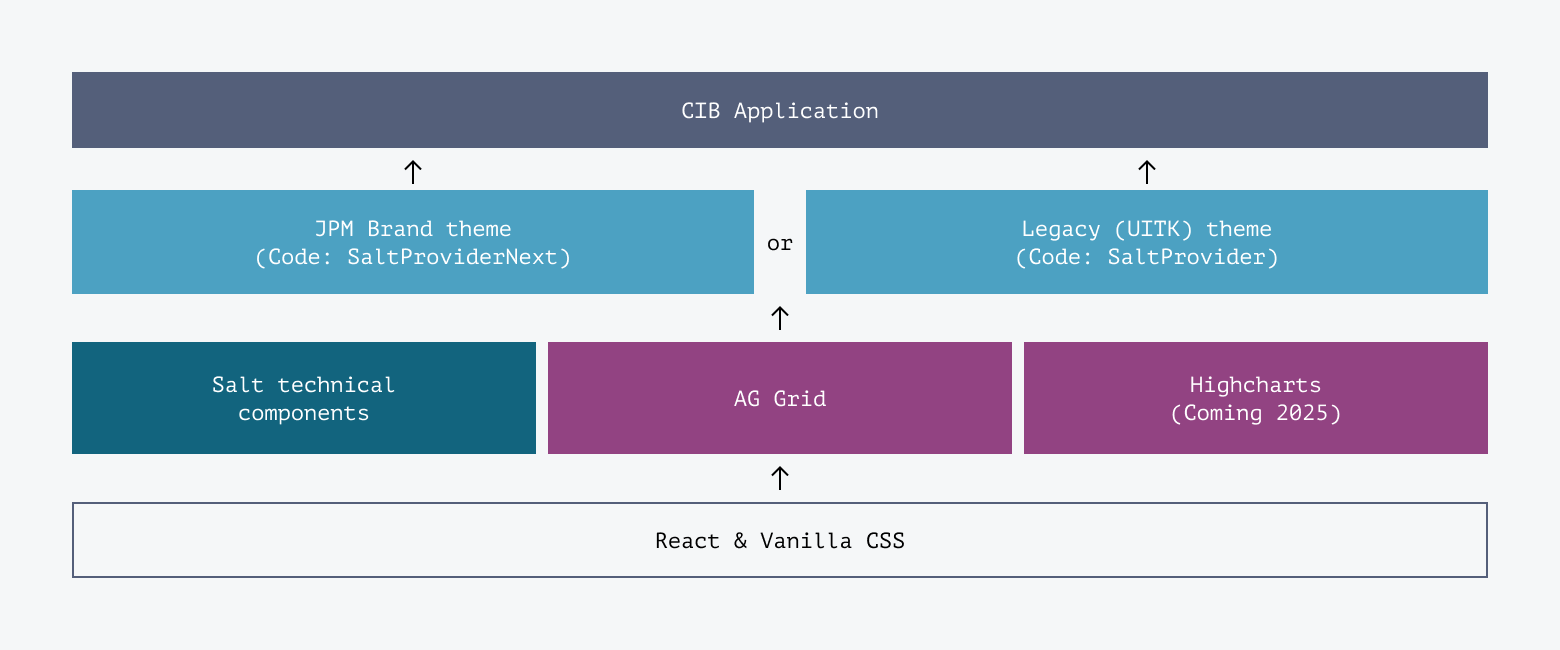The image size is (1560, 650).
Task: Click the '(Coming 2025)' text
Action: point(1255,413)
